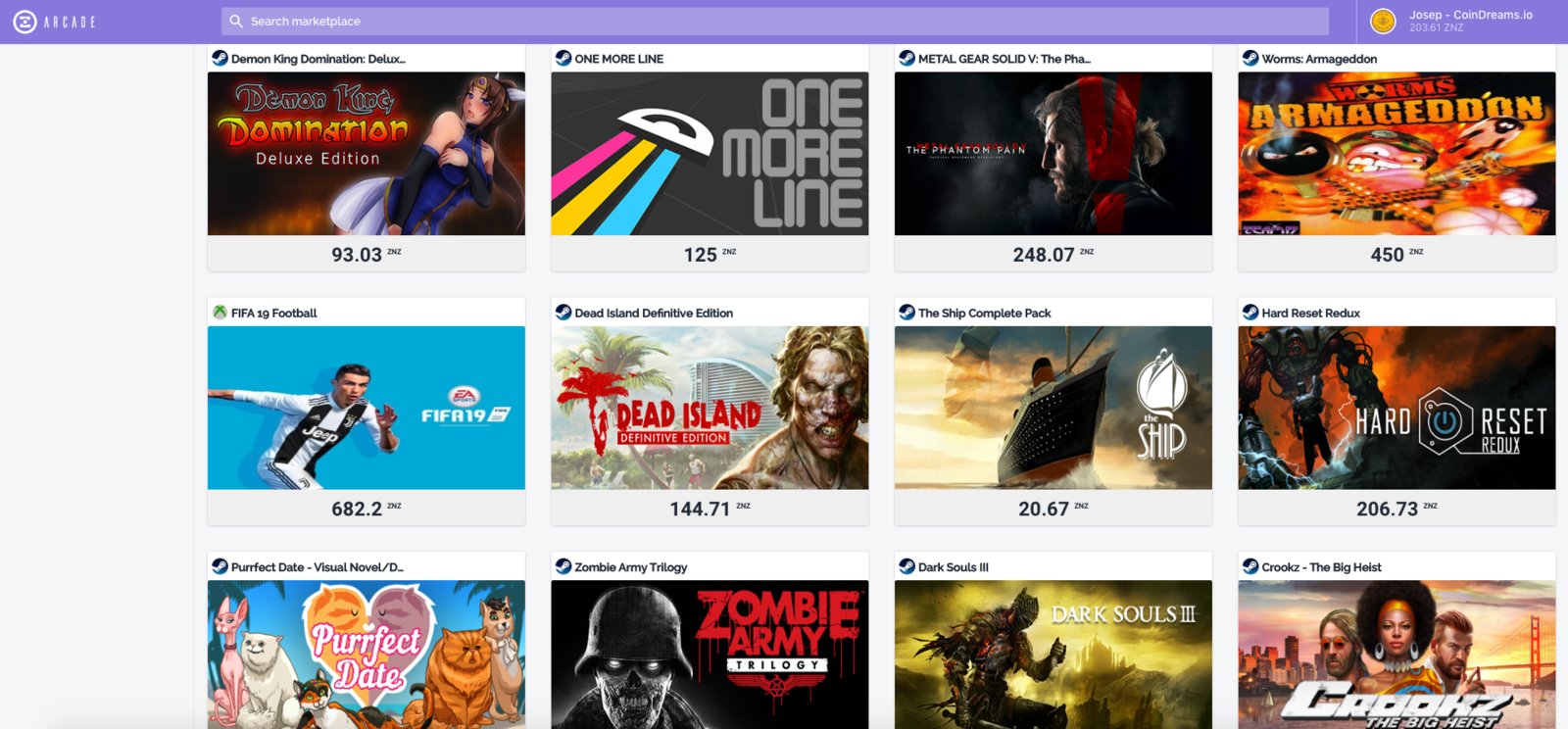
Task: Click the 682.2 ZNZ price
Action: tap(367, 509)
